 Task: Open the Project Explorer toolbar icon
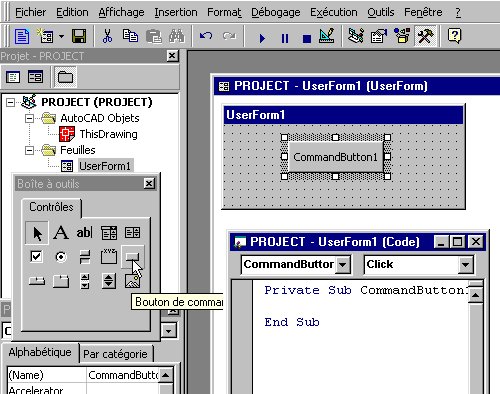356,36
